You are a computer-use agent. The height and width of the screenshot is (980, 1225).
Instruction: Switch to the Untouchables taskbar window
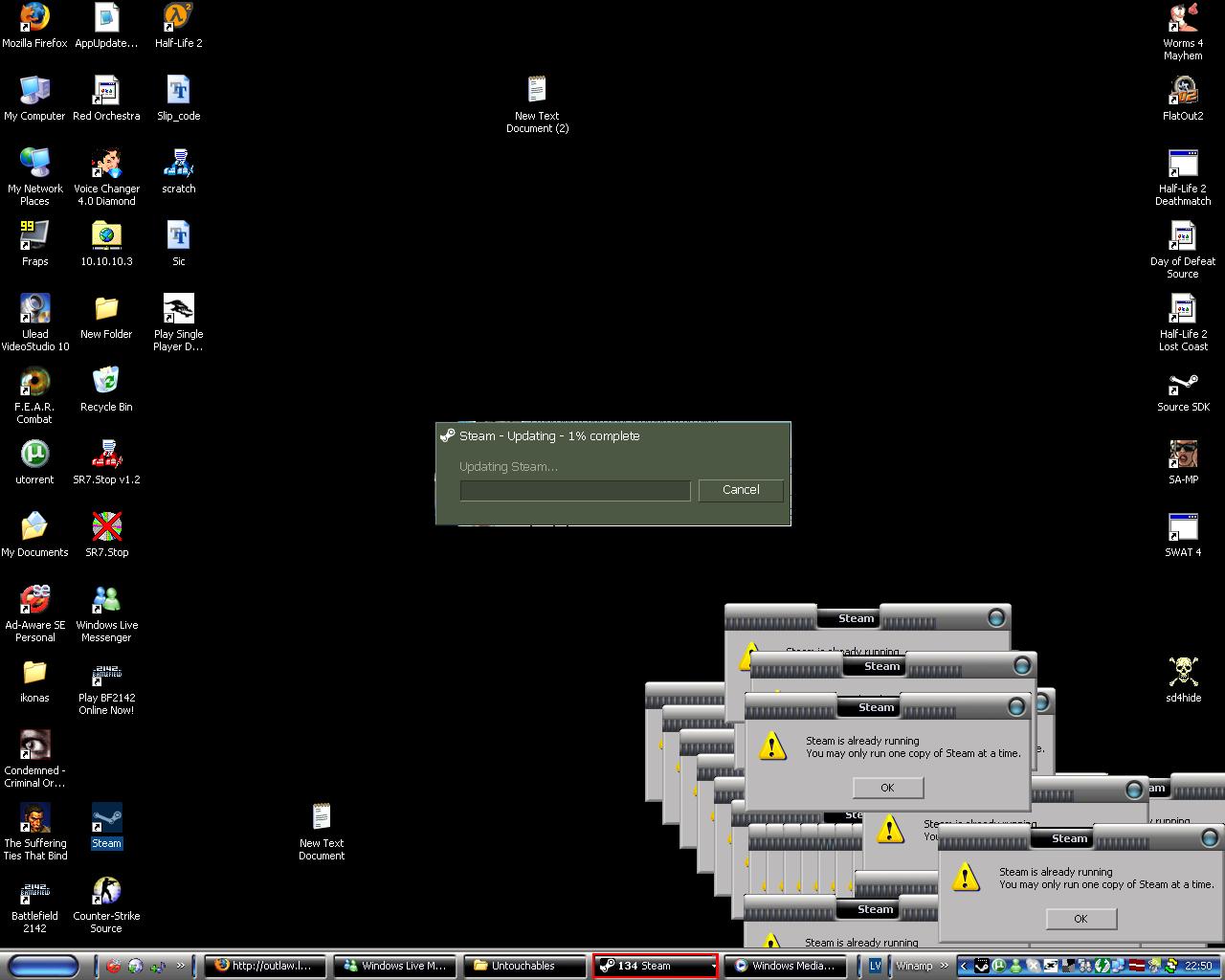tap(523, 967)
